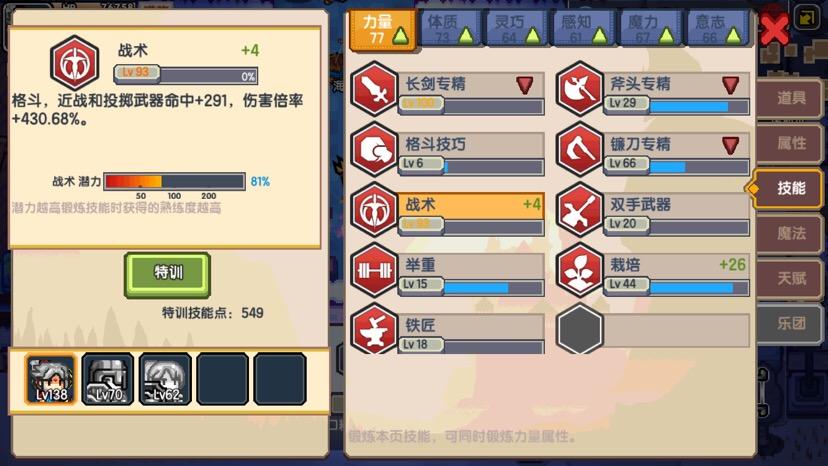Open the 魔力 attribute tab
This screenshot has width=828, height=466.
pos(651,29)
